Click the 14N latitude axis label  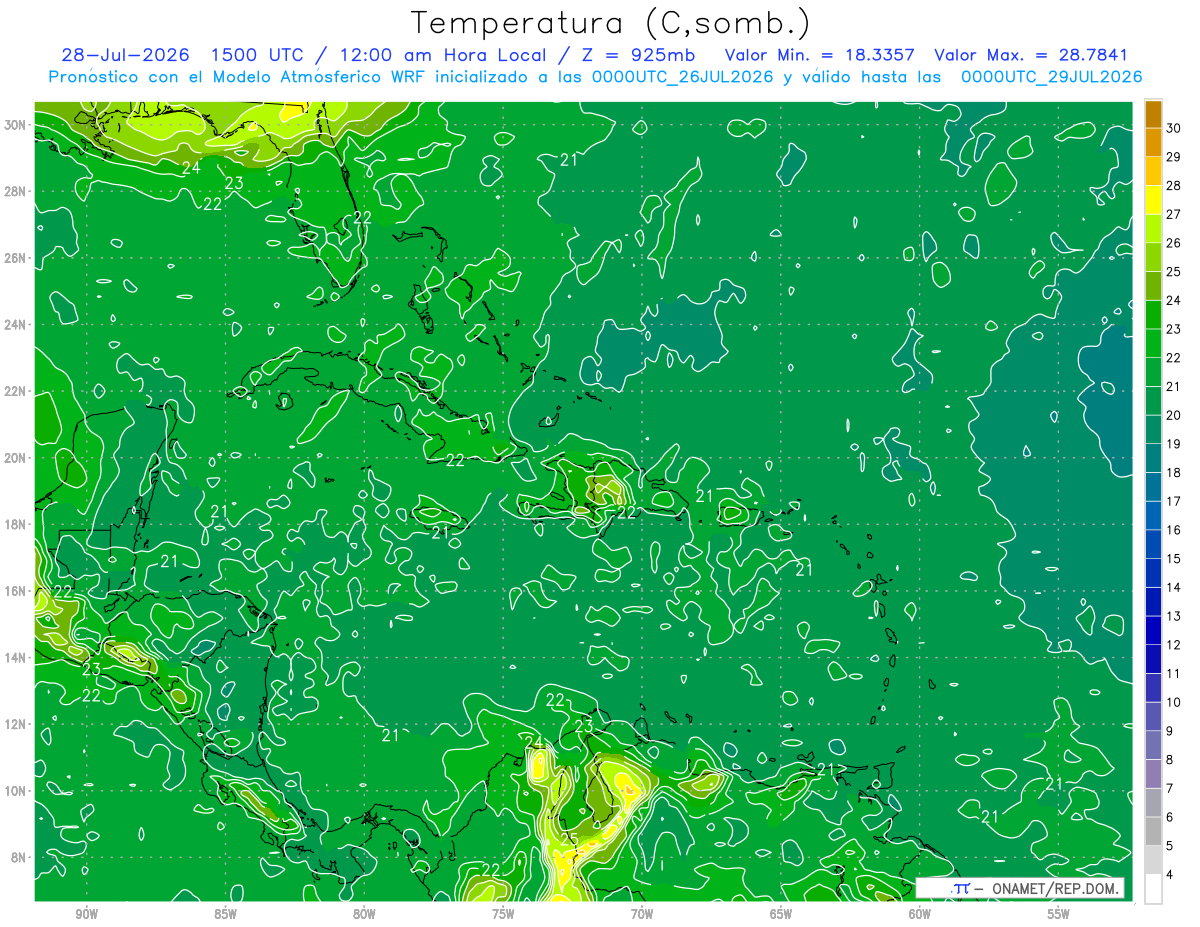pos(15,657)
